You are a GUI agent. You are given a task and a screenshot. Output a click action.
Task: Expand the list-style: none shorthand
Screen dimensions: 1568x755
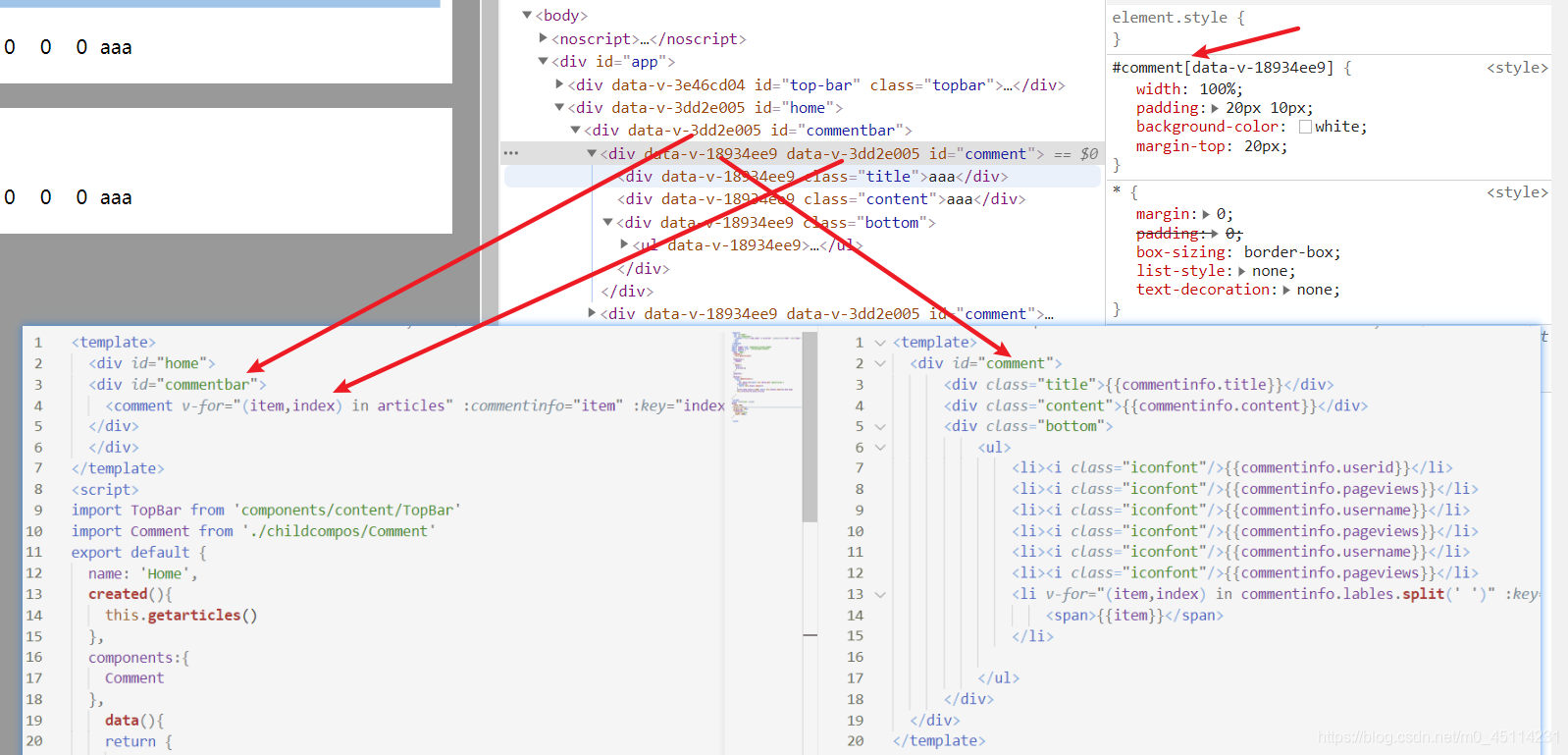pos(1242,271)
